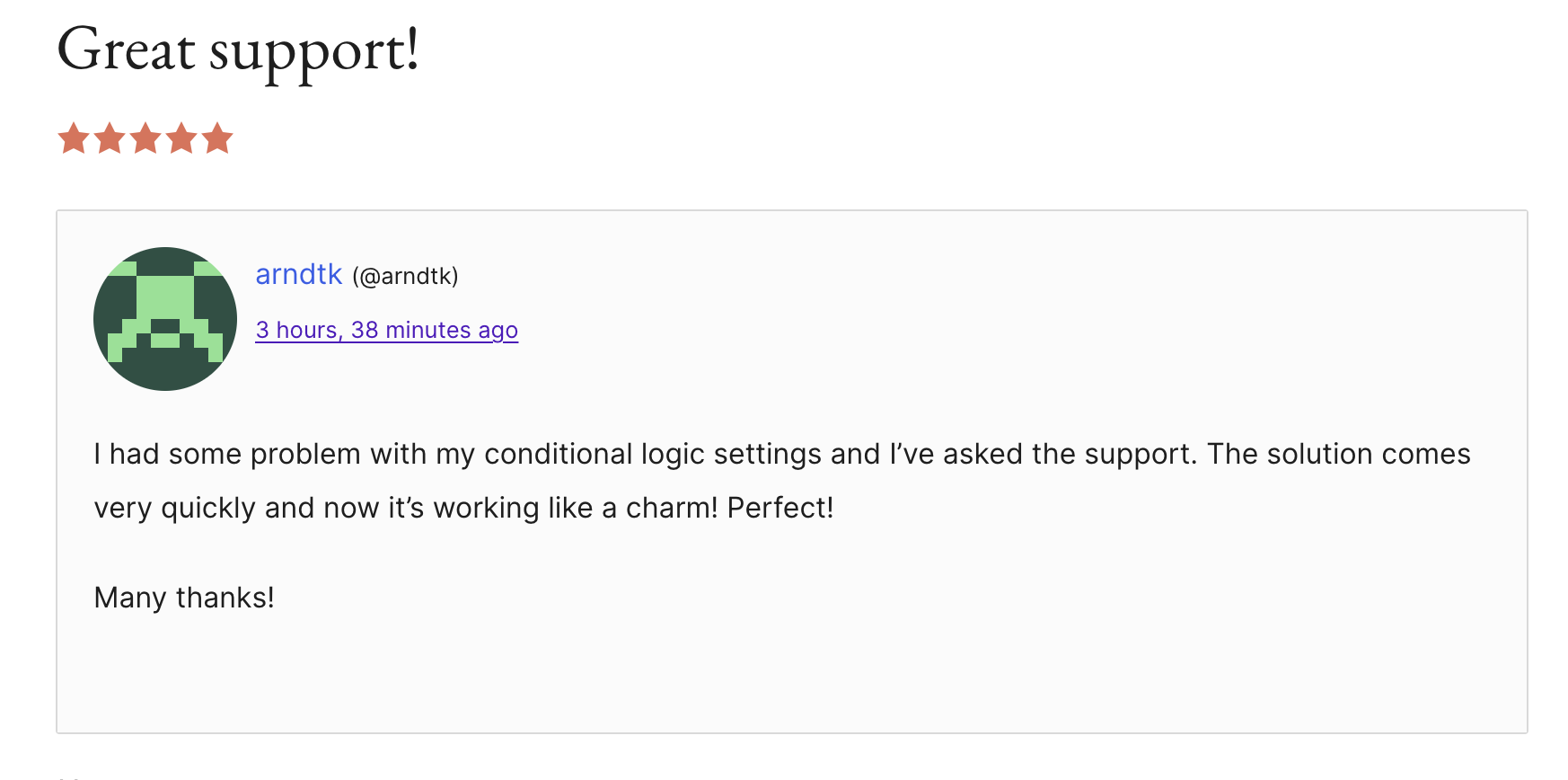1568x780 pixels.
Task: Click the "Great support!" review heading
Action: pos(238,50)
